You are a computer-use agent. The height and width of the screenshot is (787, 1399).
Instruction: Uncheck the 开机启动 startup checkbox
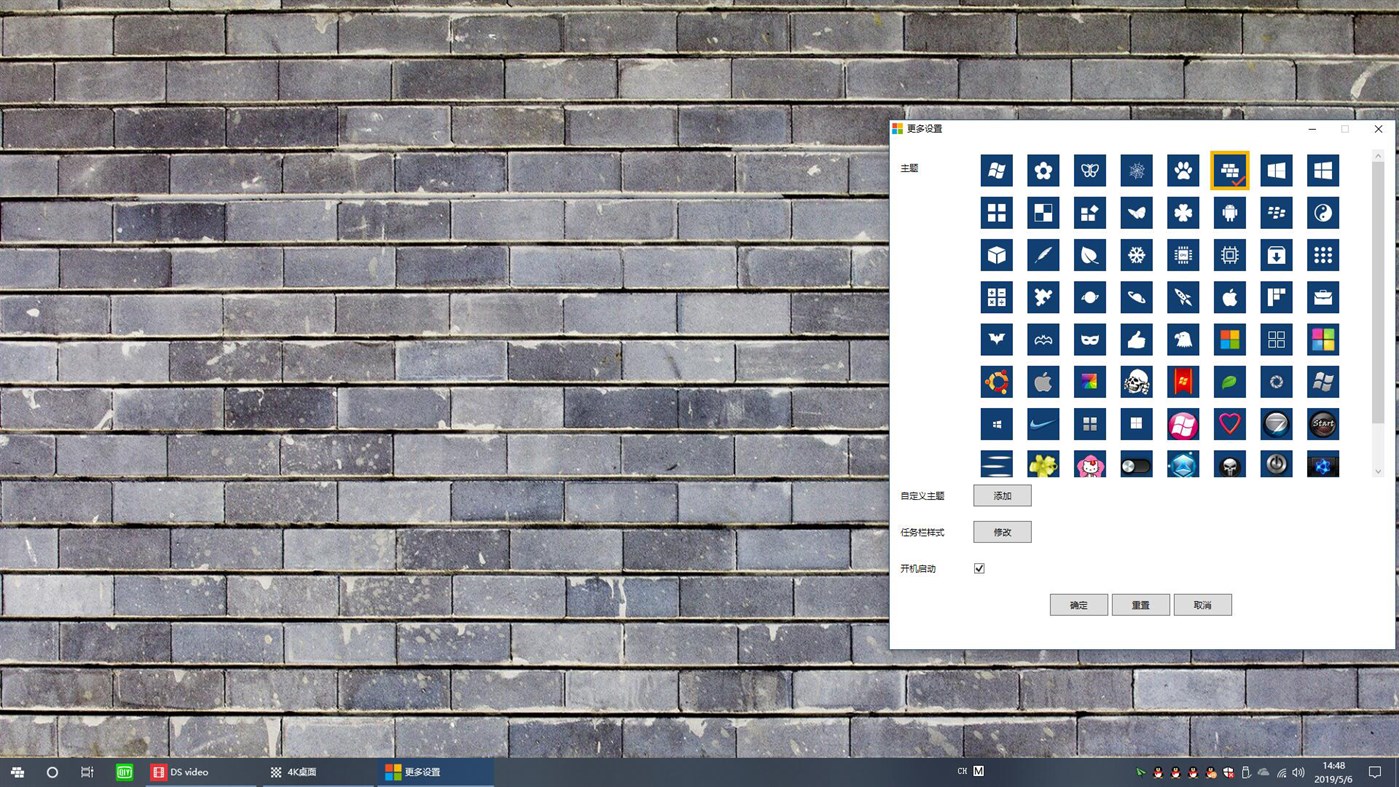[978, 567]
